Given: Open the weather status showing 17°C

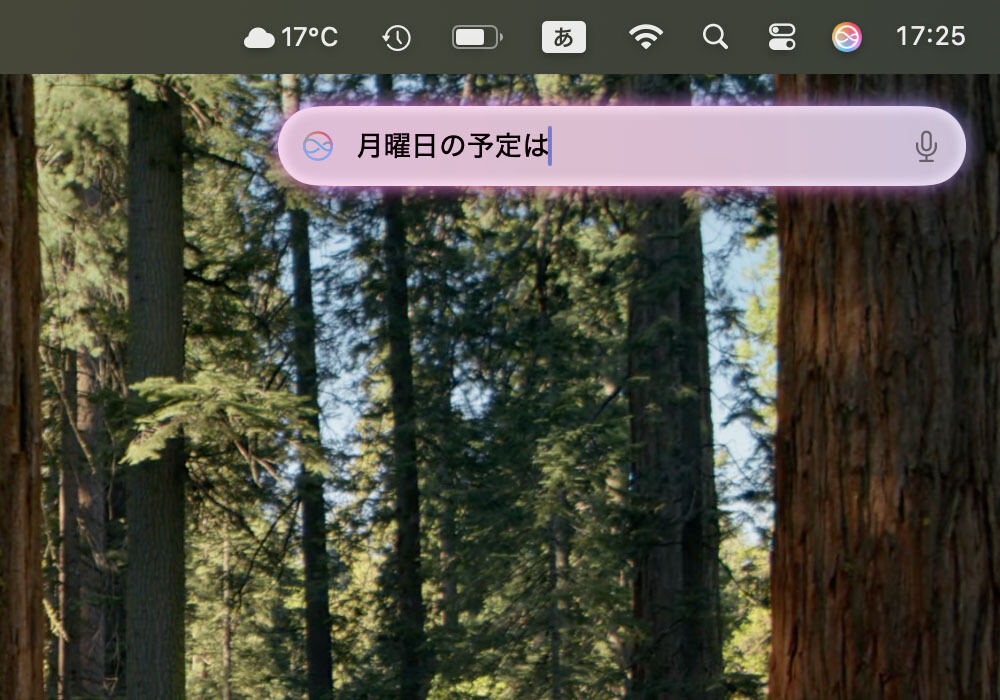Looking at the screenshot, I should (291, 37).
